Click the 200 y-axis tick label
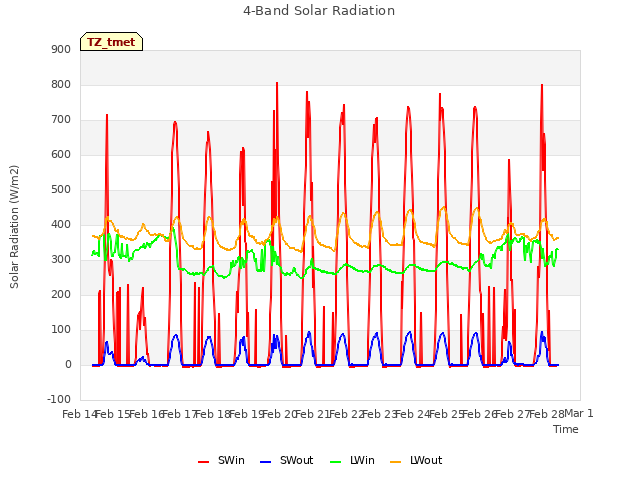The image size is (640, 480). click(61, 294)
